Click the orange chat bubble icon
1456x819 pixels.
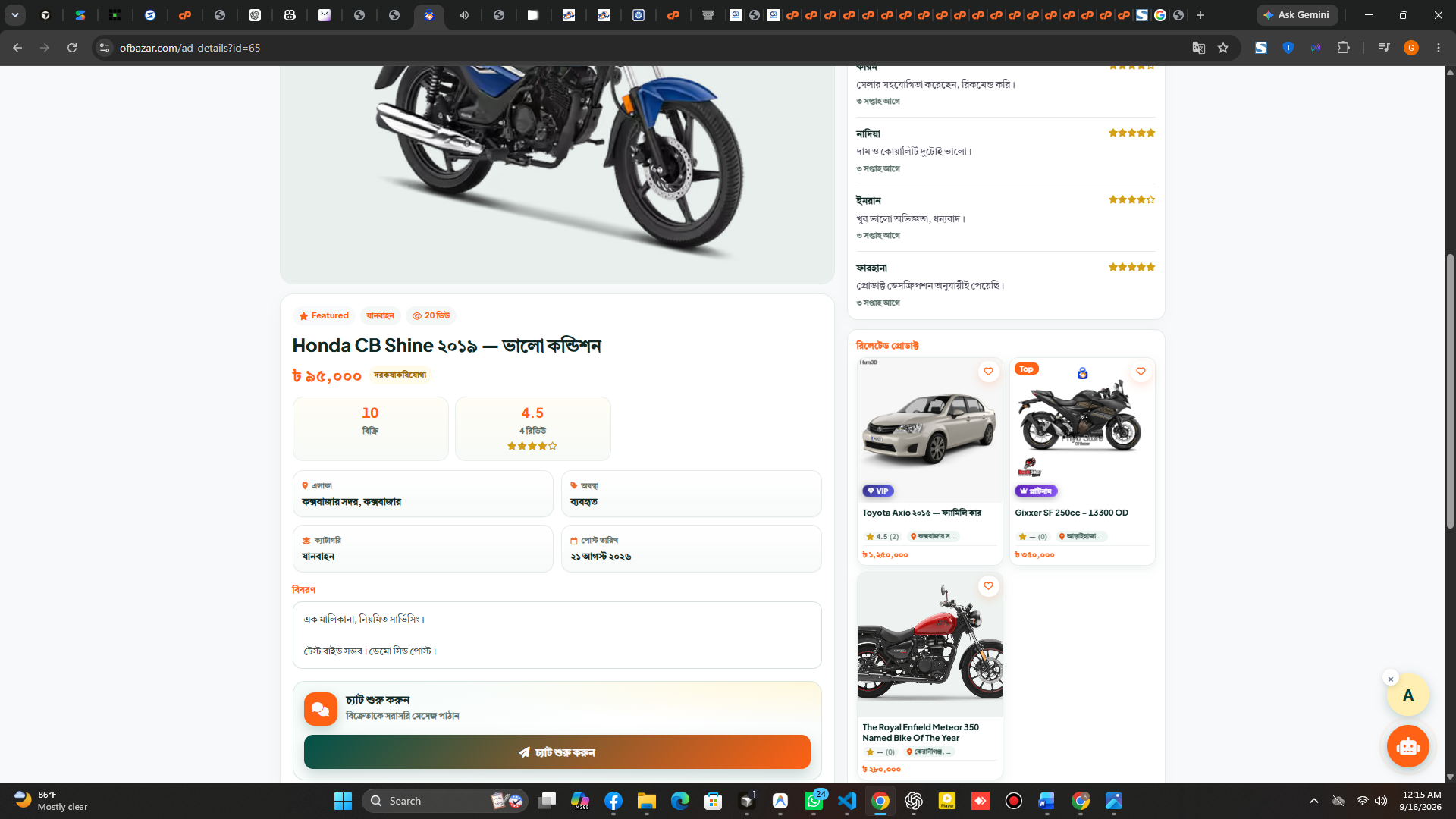click(x=321, y=709)
